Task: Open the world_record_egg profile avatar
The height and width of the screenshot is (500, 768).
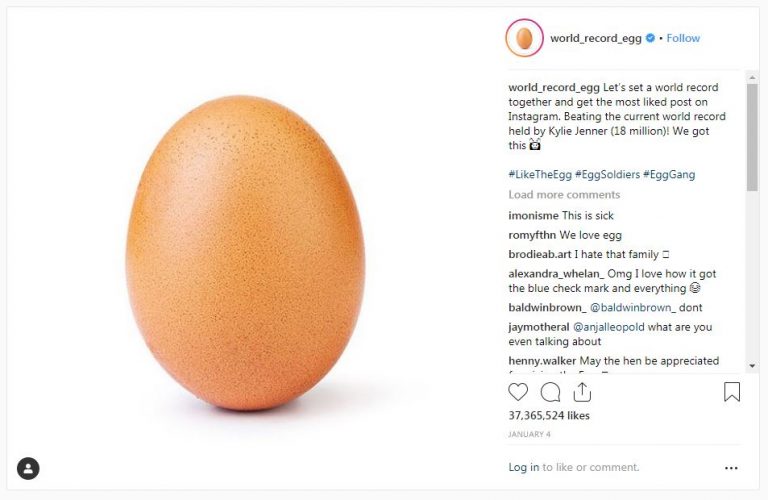Action: click(524, 38)
